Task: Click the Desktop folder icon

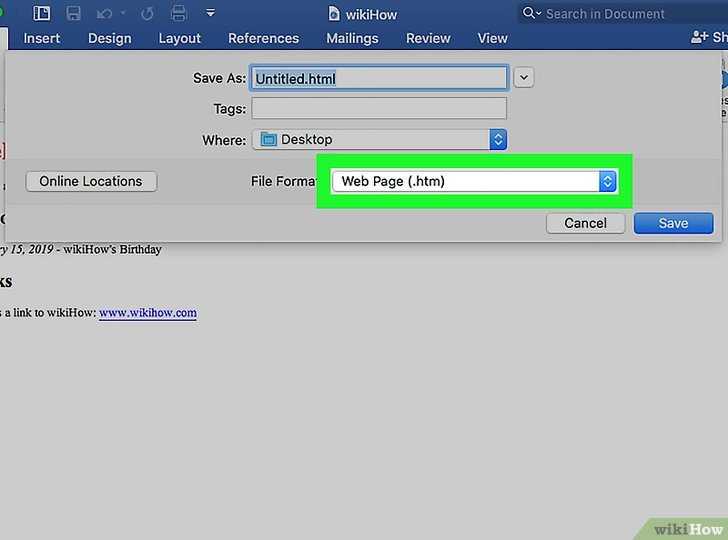Action: click(x=268, y=139)
